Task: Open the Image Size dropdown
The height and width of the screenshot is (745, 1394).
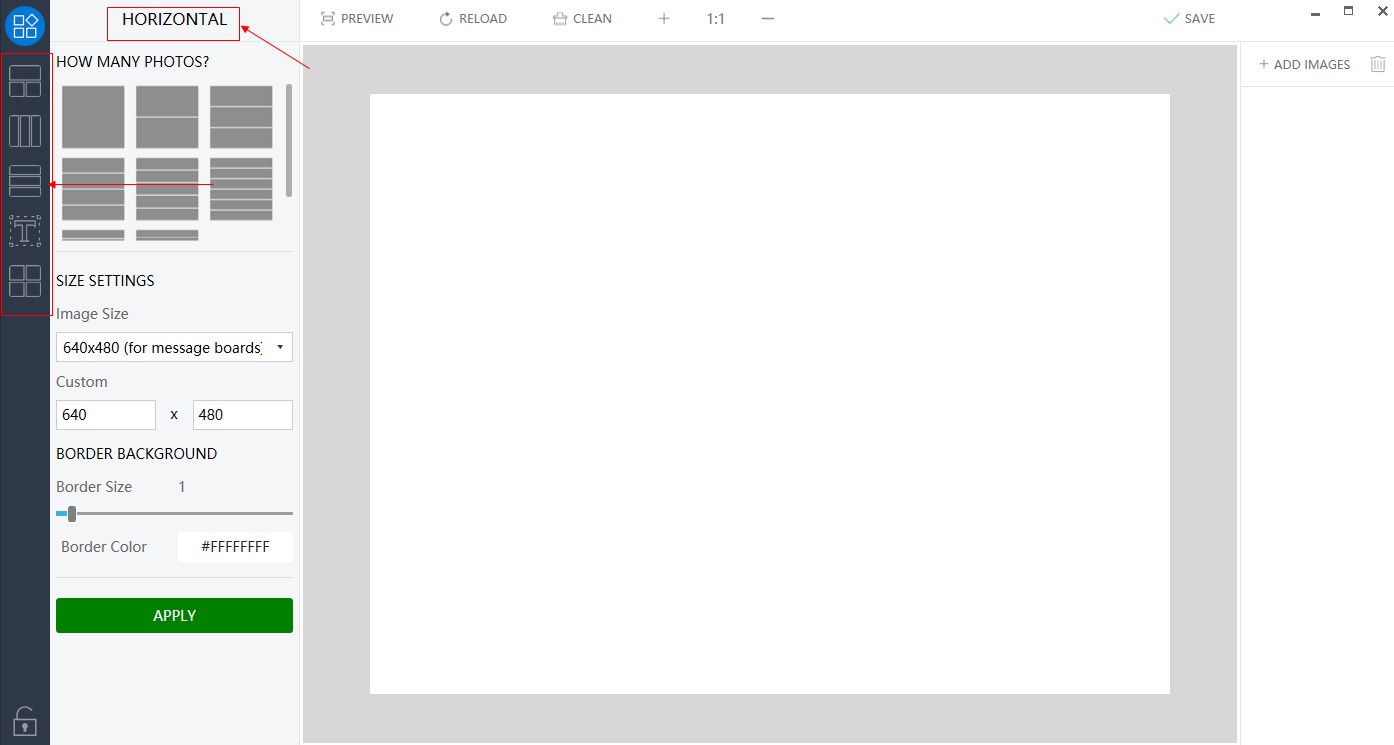Action: tap(174, 347)
